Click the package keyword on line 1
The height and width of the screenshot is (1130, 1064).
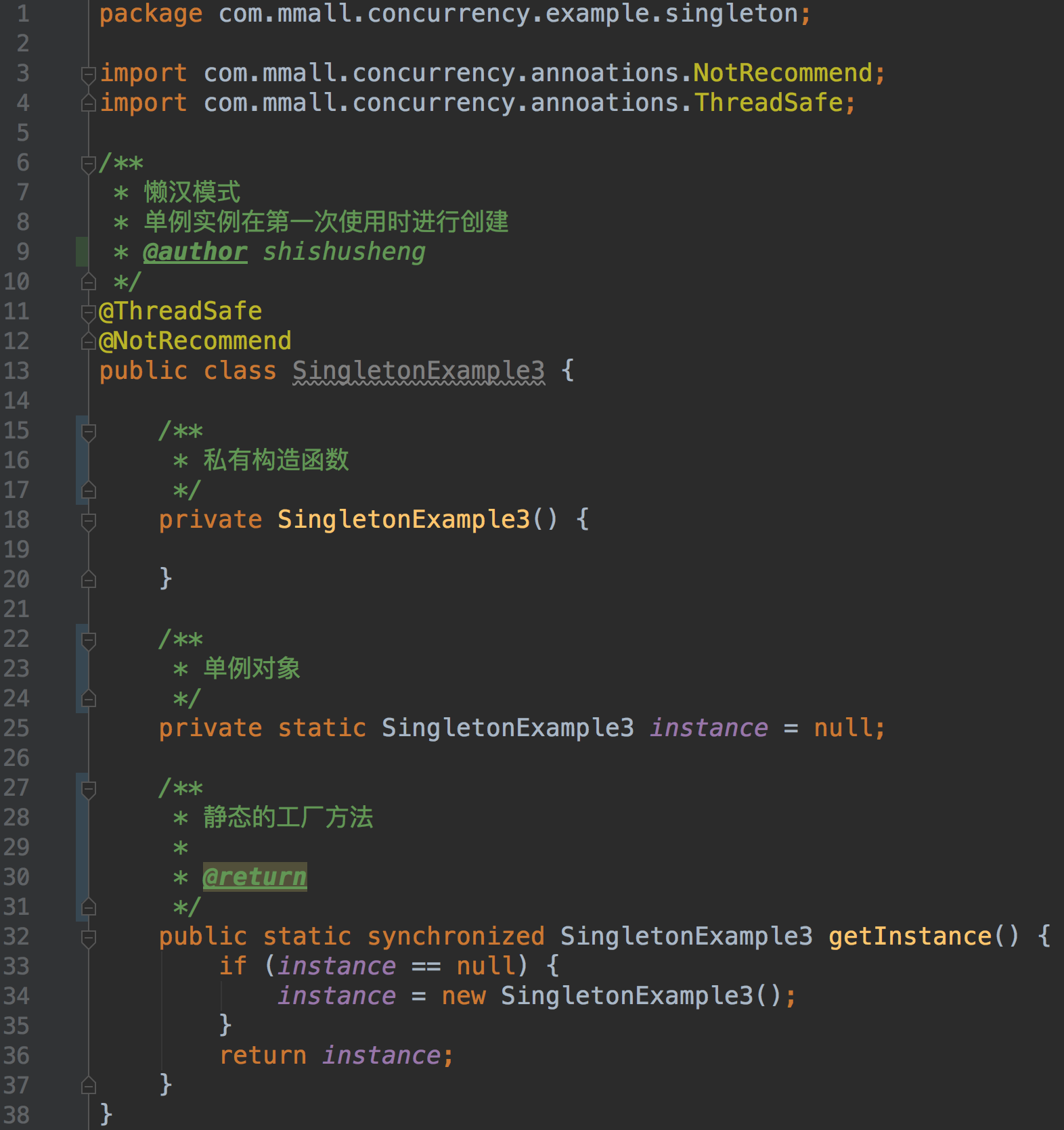[x=150, y=14]
